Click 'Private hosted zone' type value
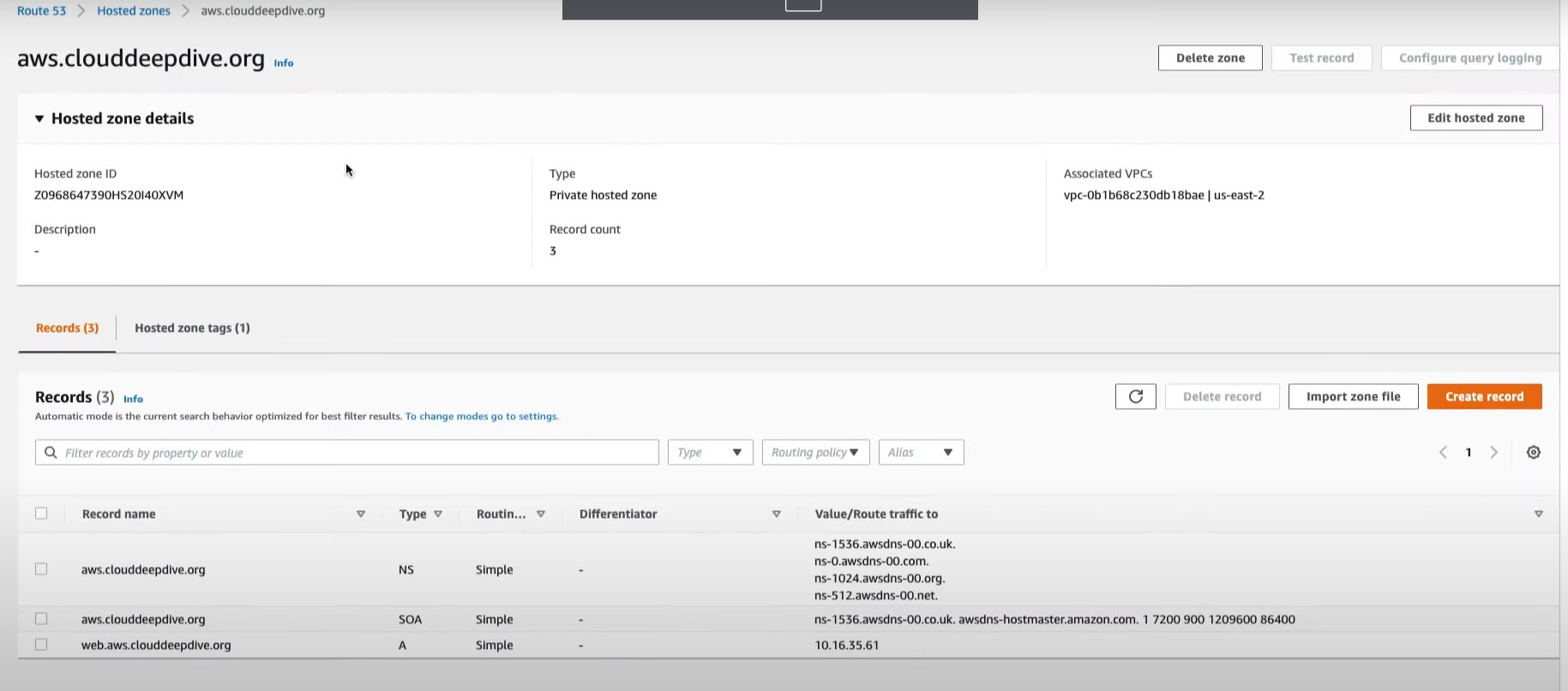Screen dimensions: 1568x691 coord(603,195)
